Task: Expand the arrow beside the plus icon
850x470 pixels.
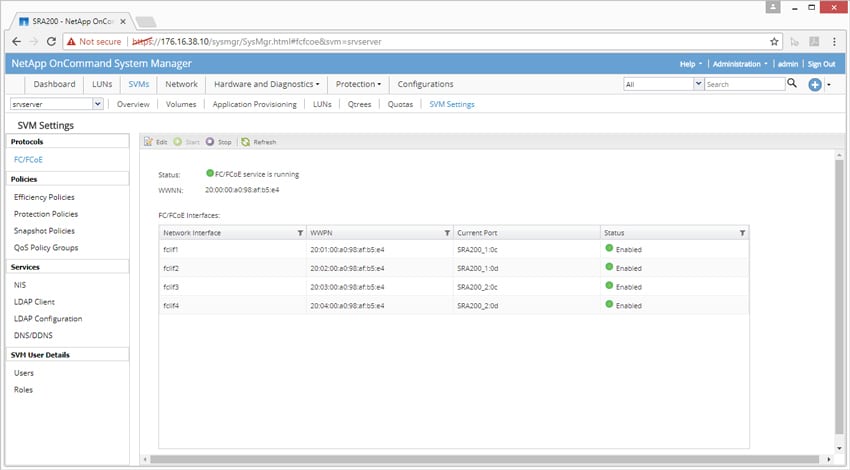Action: pos(829,85)
